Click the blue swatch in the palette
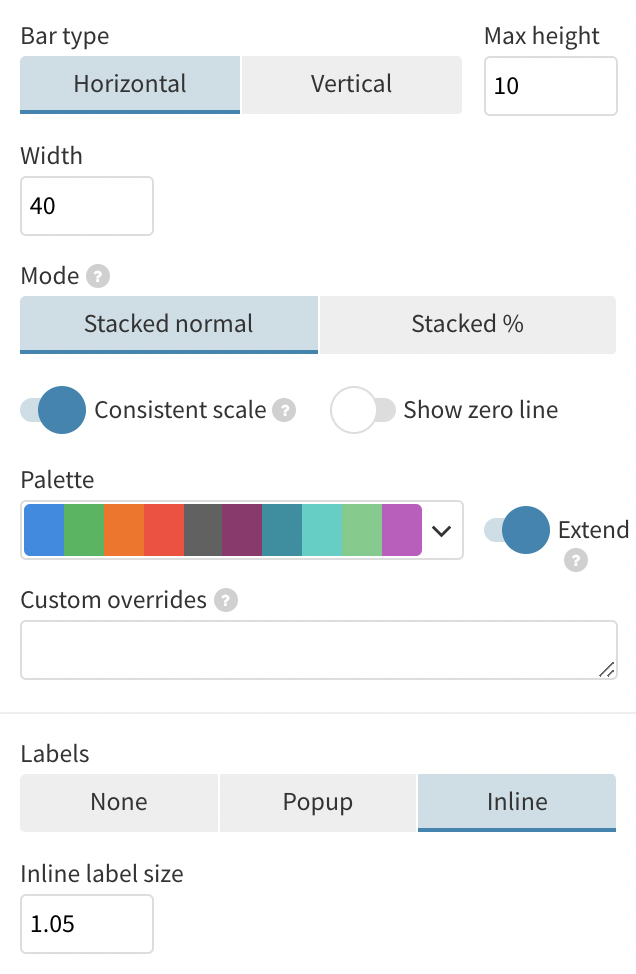This screenshot has height=974, width=636. click(x=43, y=530)
